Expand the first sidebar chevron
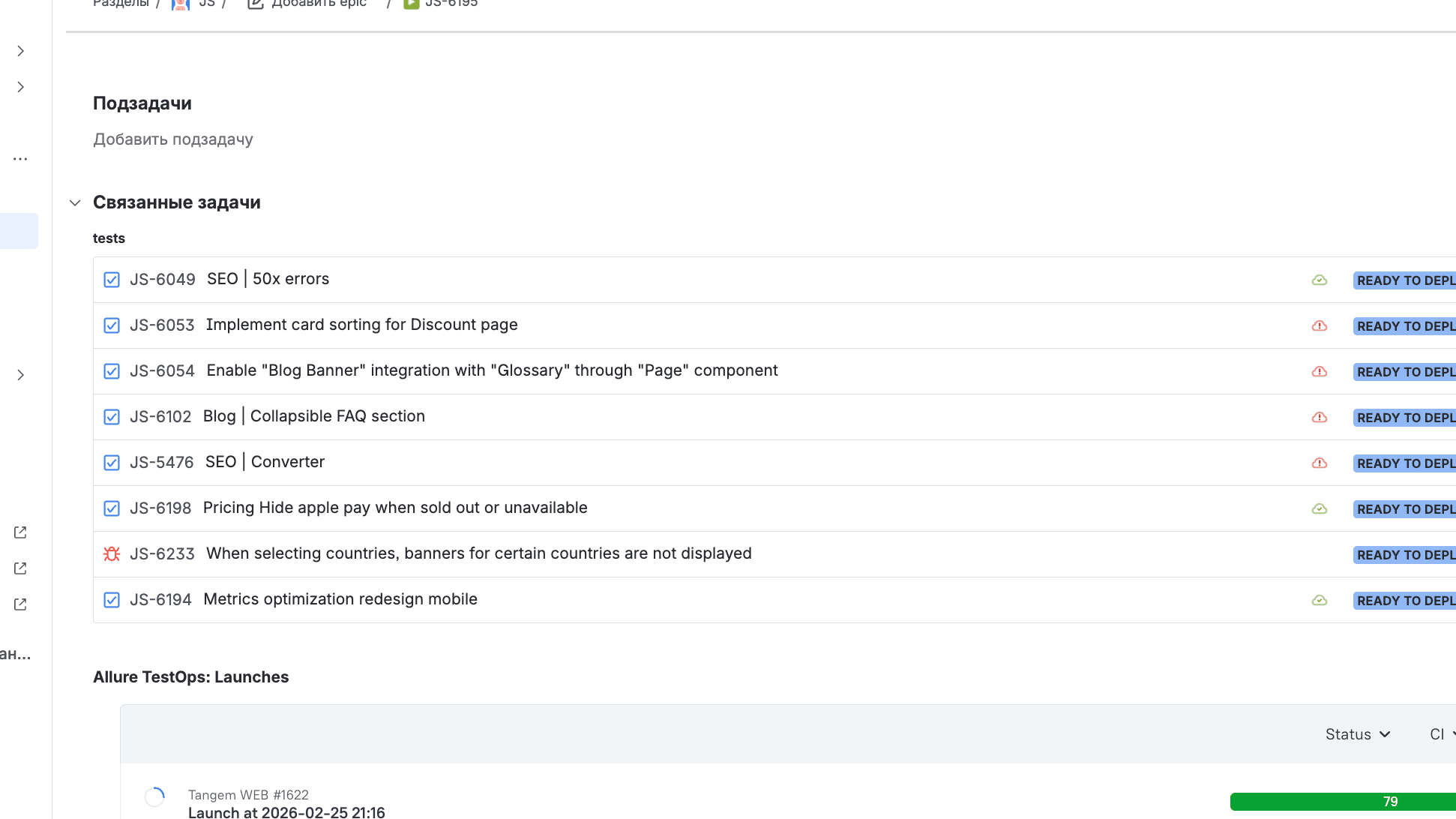The height and width of the screenshot is (819, 1456). coord(21,51)
